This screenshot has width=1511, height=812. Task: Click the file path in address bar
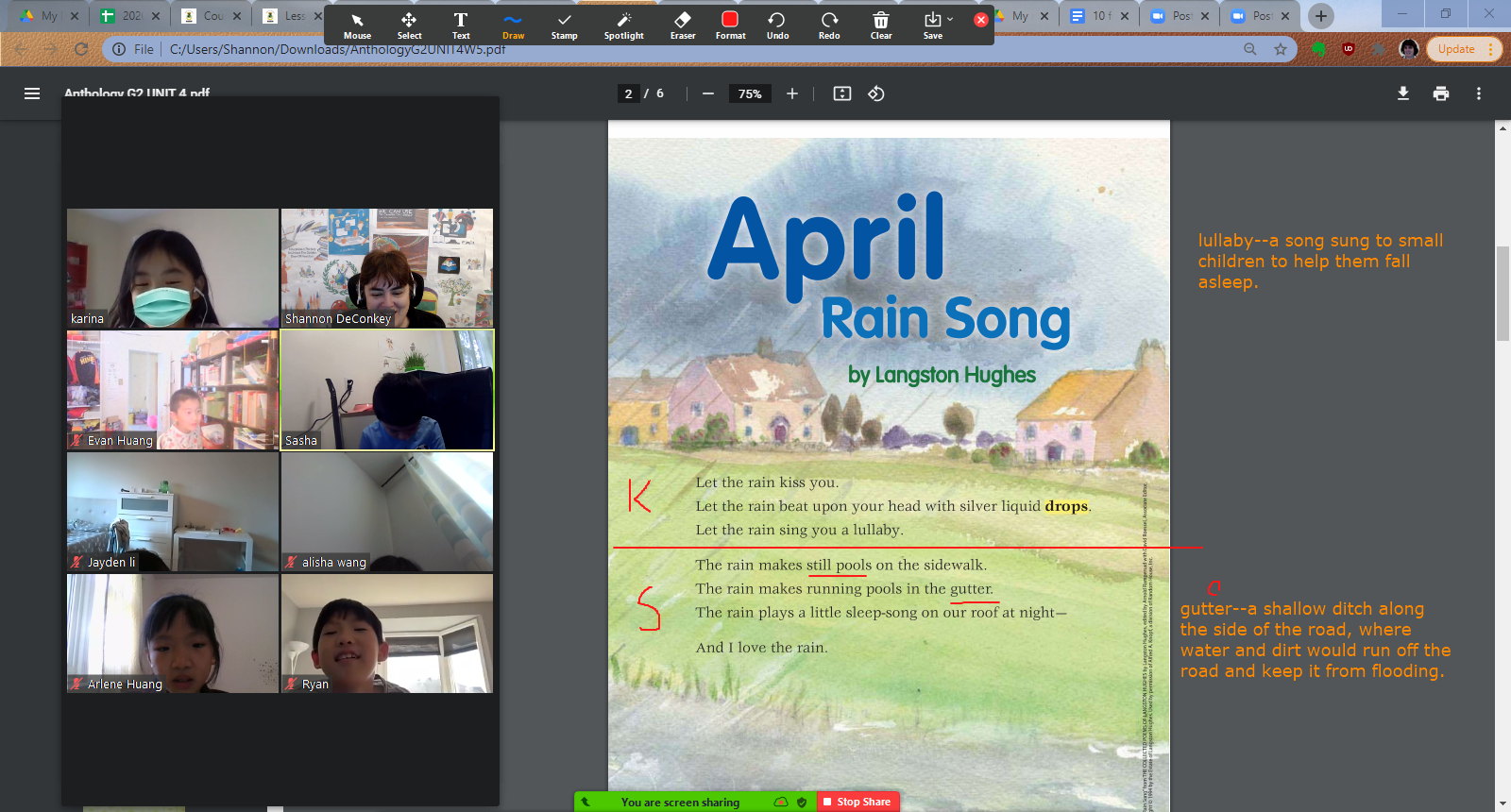click(337, 49)
